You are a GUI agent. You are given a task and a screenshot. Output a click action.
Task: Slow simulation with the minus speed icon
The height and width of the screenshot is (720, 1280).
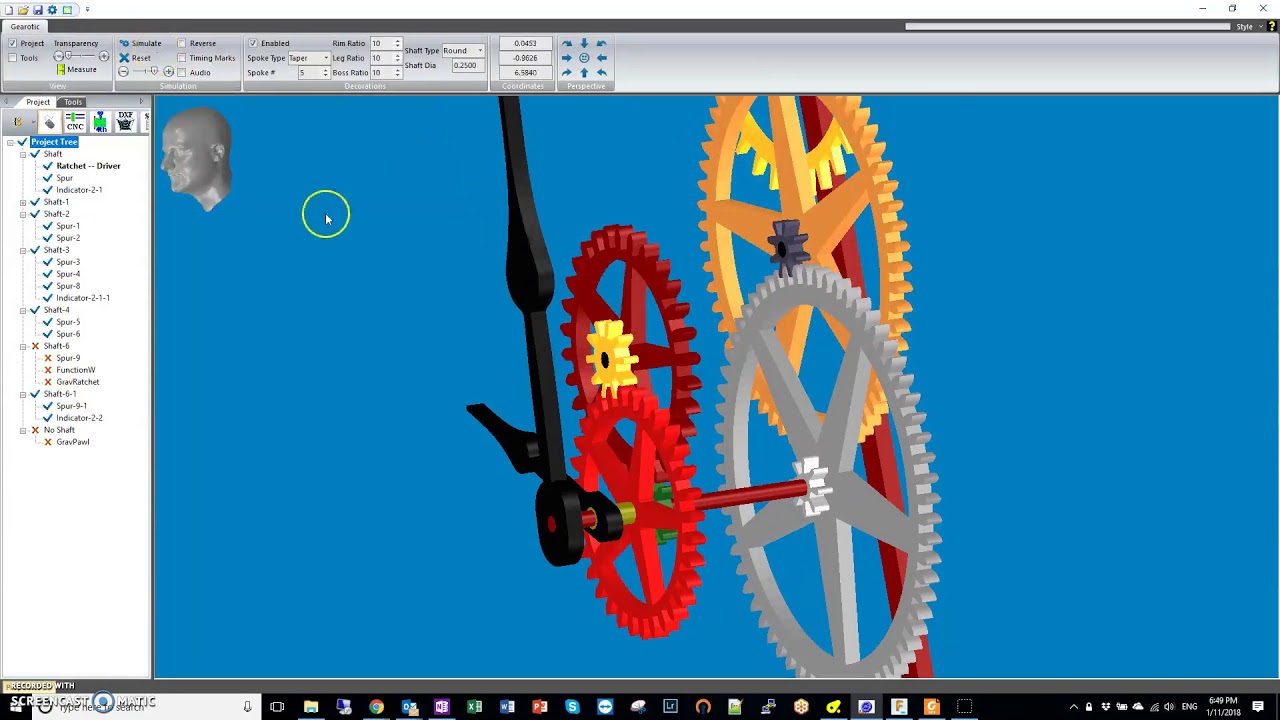pos(123,72)
